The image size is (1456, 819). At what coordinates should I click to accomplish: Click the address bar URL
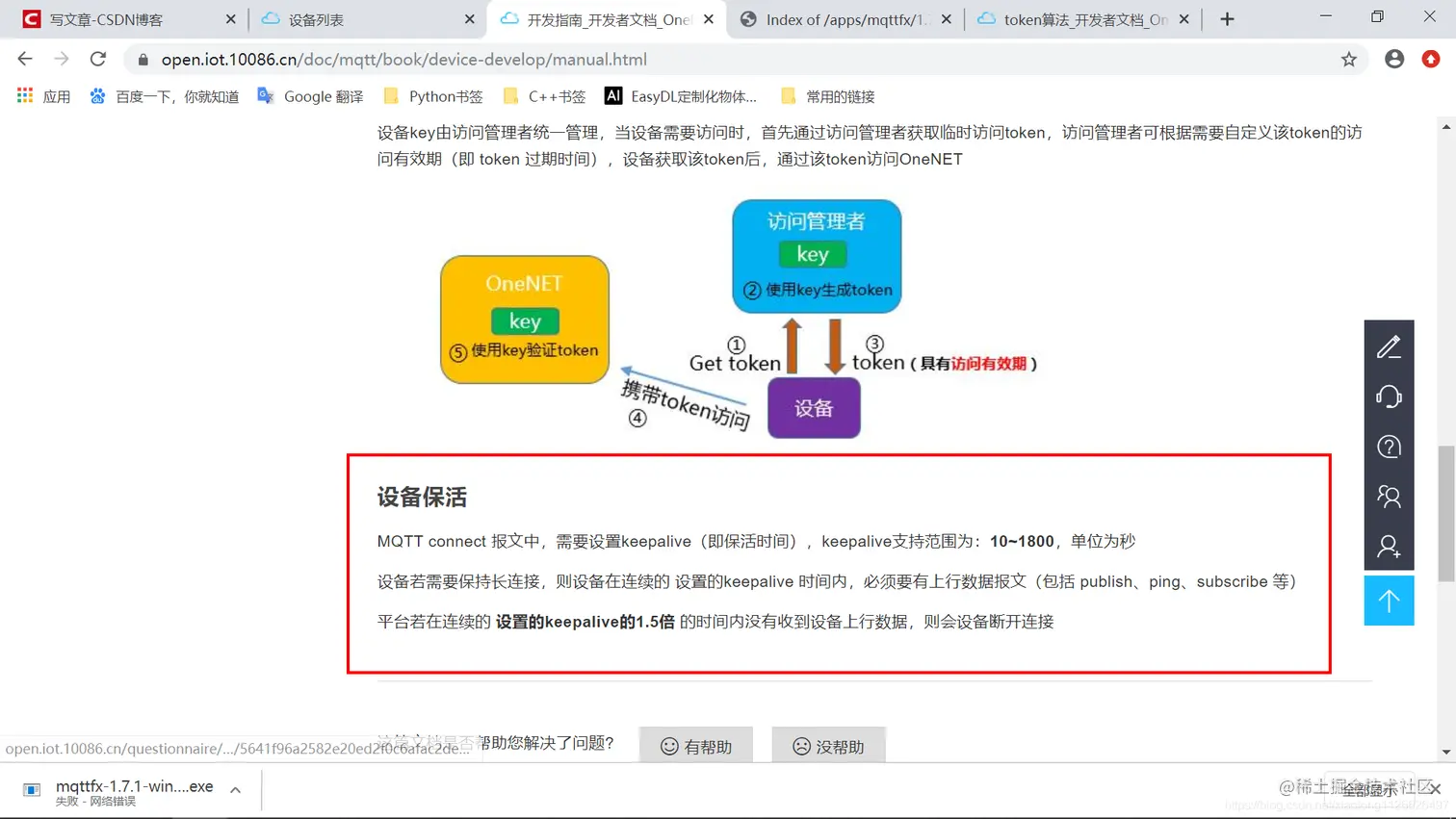point(404,60)
